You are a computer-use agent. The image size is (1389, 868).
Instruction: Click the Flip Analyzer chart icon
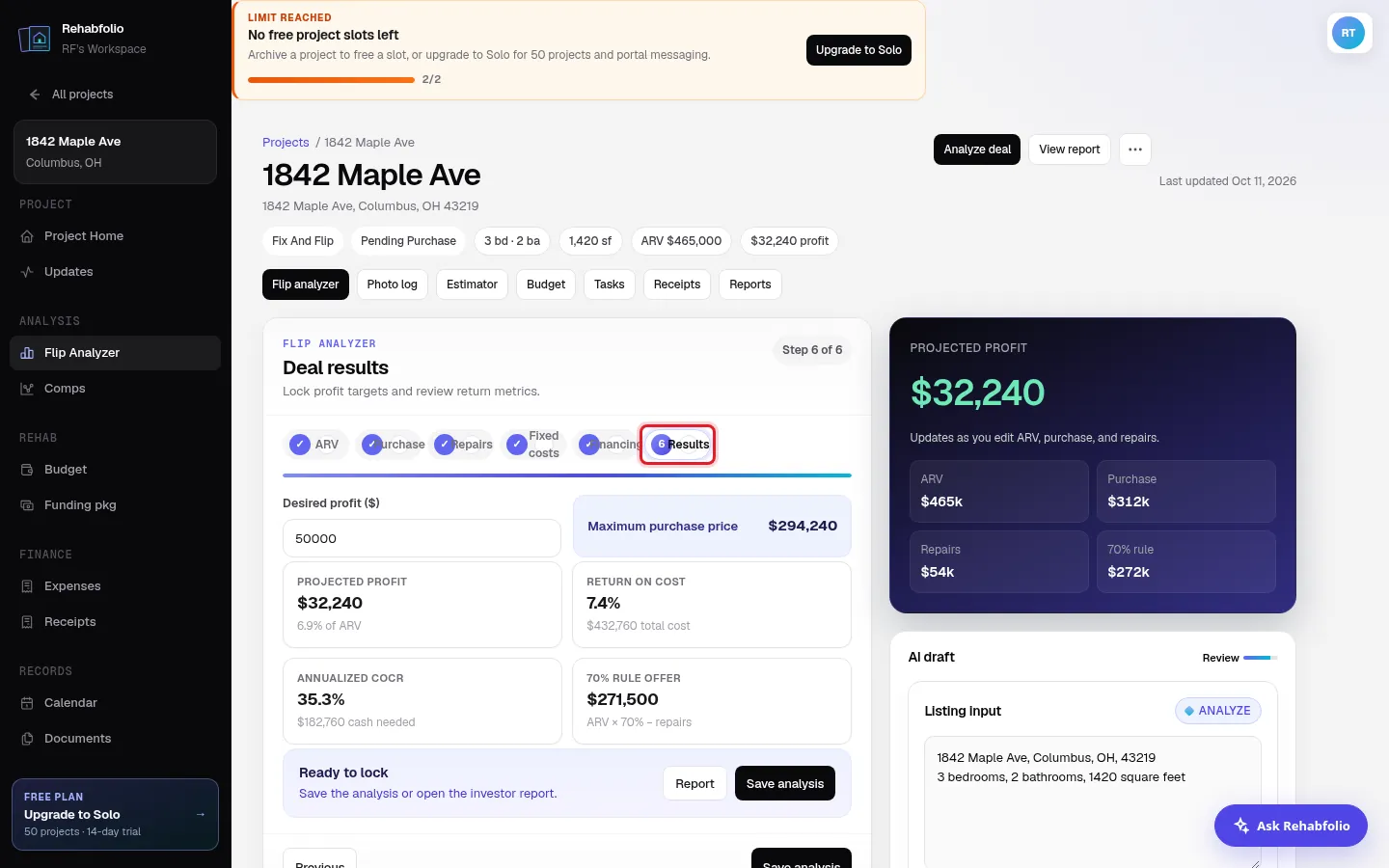pos(27,353)
